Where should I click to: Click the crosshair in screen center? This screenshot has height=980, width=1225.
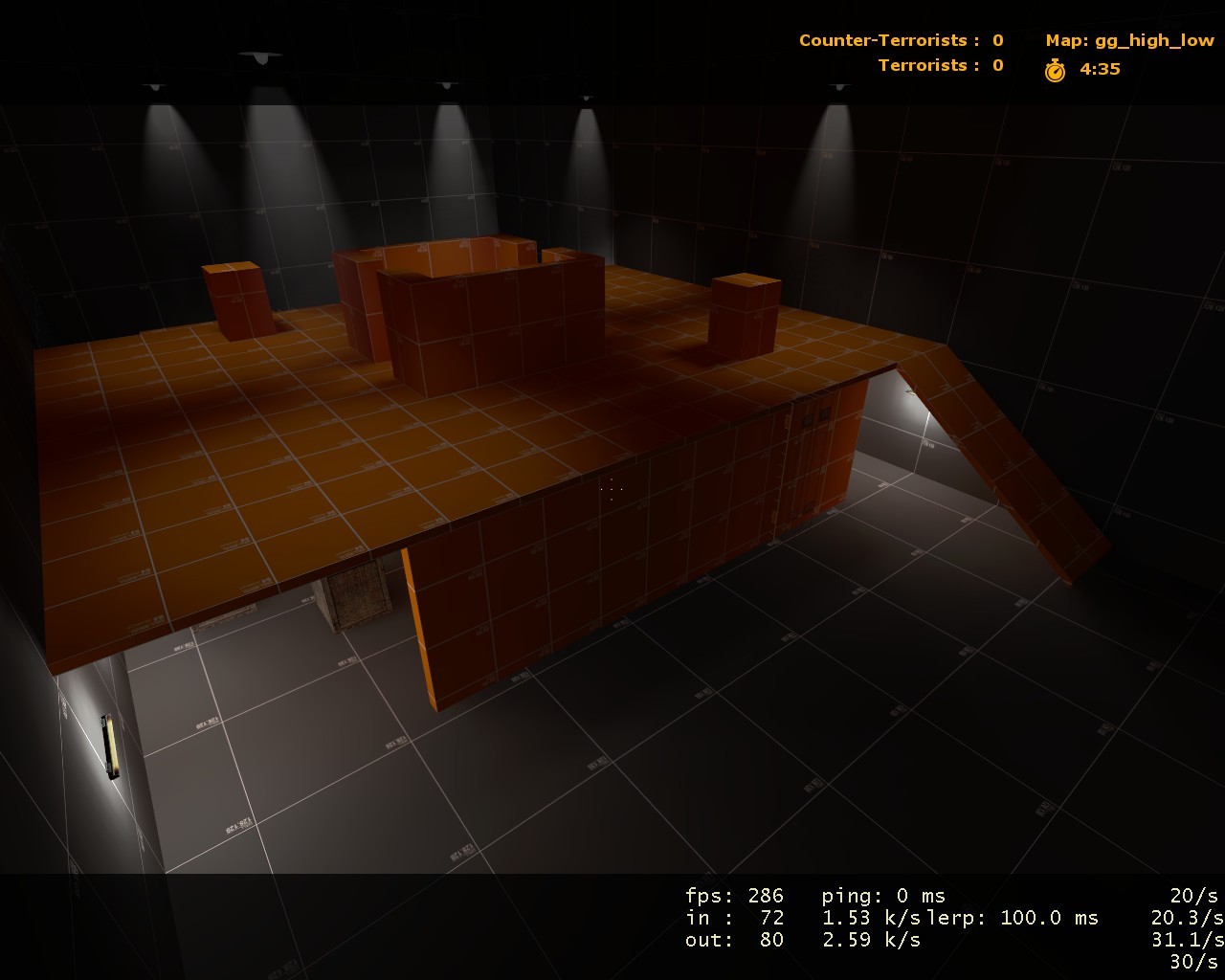[x=612, y=490]
